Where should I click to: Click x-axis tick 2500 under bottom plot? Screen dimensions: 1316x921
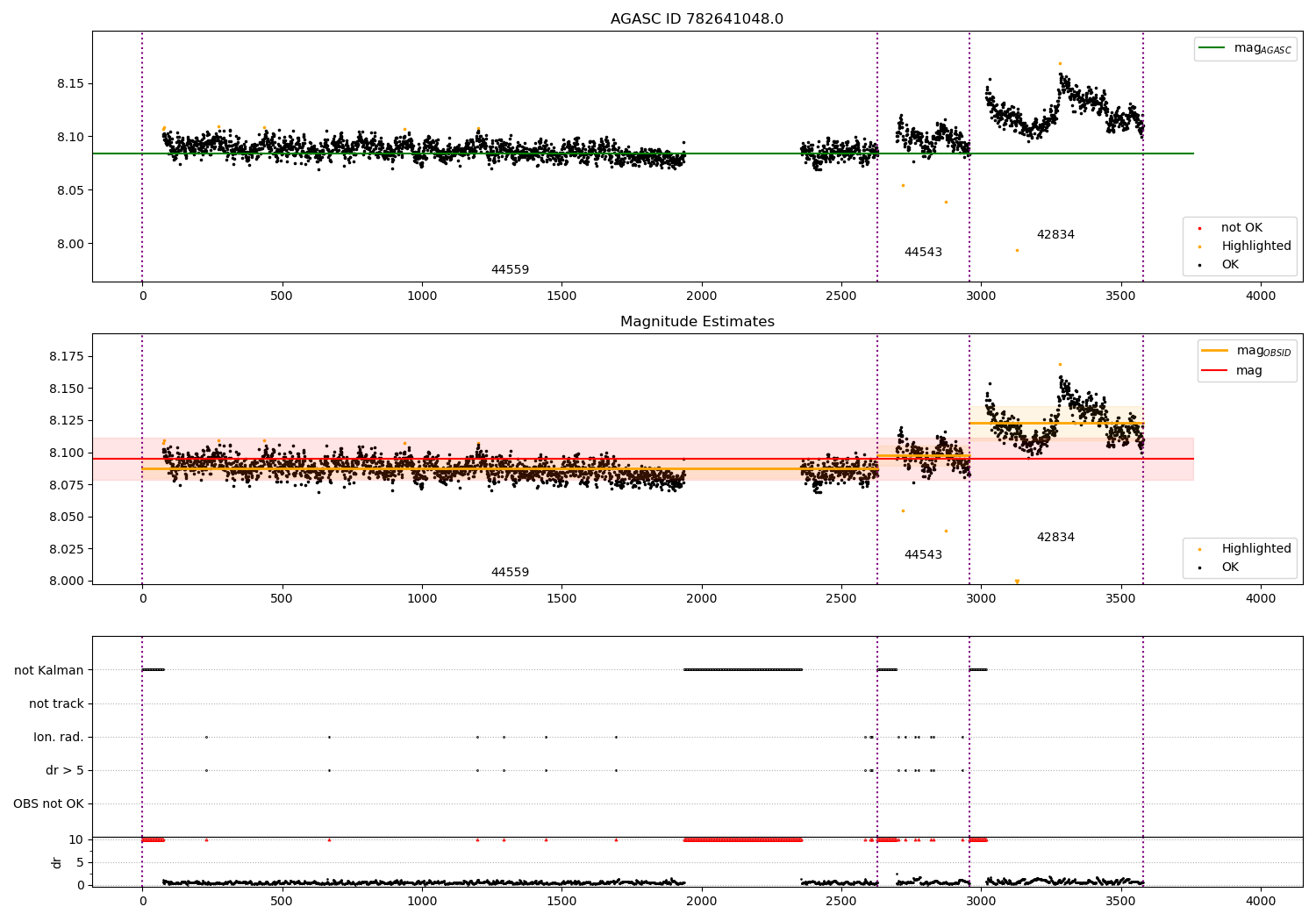point(841,901)
